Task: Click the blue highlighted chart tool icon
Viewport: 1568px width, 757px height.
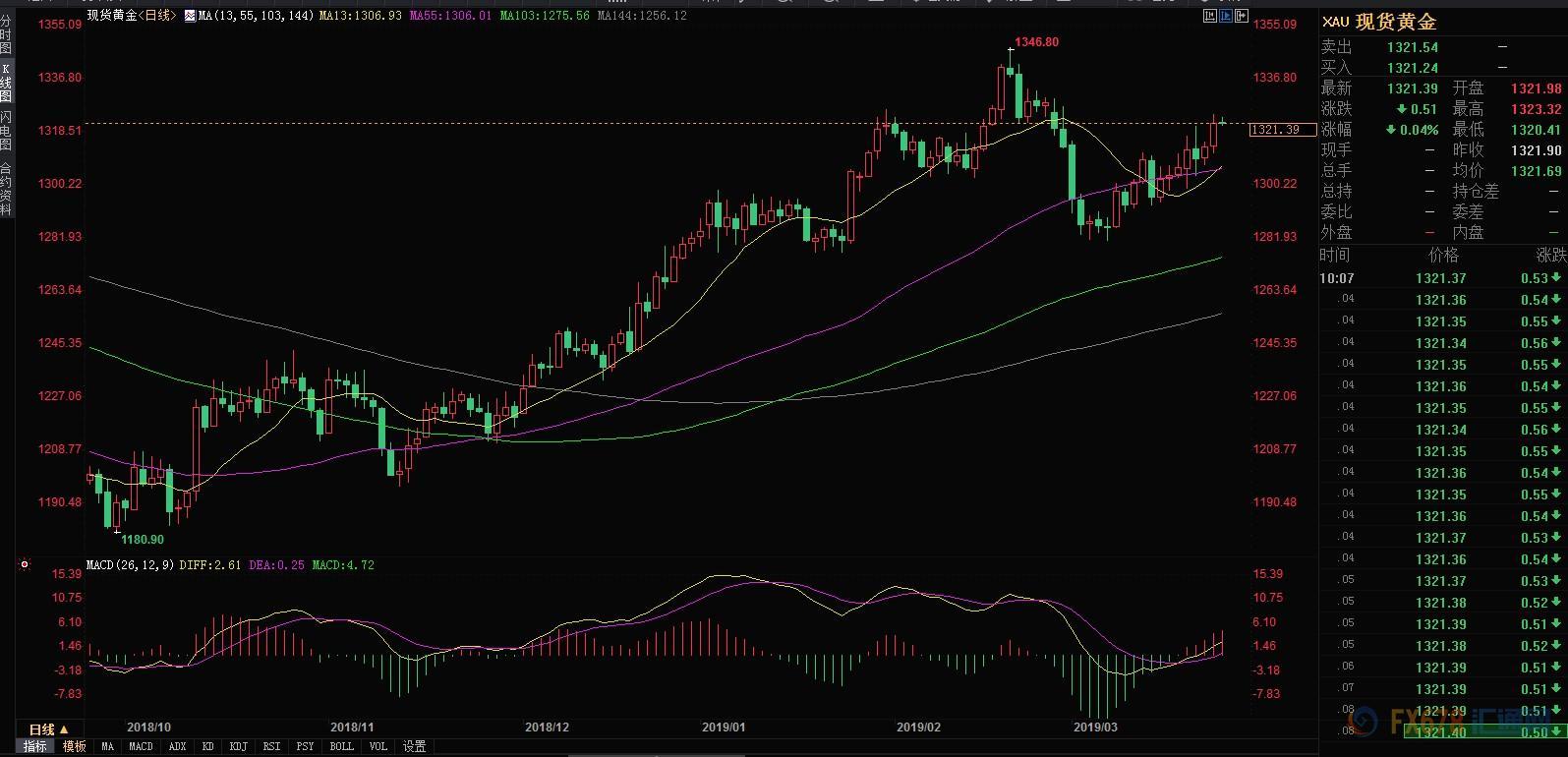Action: [x=1227, y=16]
